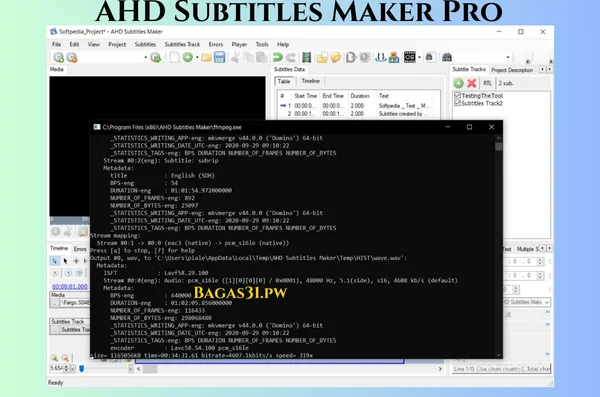Image resolution: width=600 pixels, height=397 pixels.
Task: Expand dropdown arrow next to OS film icon
Action: 419,57
